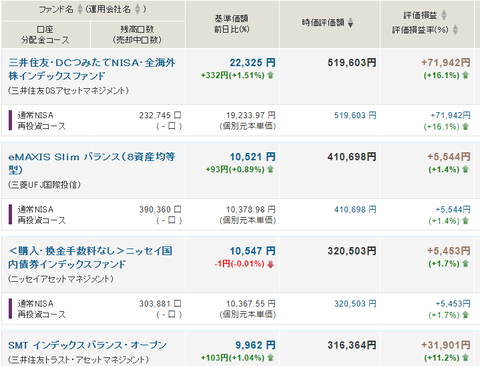Click green up arrow beside +93円(+0.89%)
Viewport: 480px width, 366px height.
pyautogui.click(x=270, y=169)
